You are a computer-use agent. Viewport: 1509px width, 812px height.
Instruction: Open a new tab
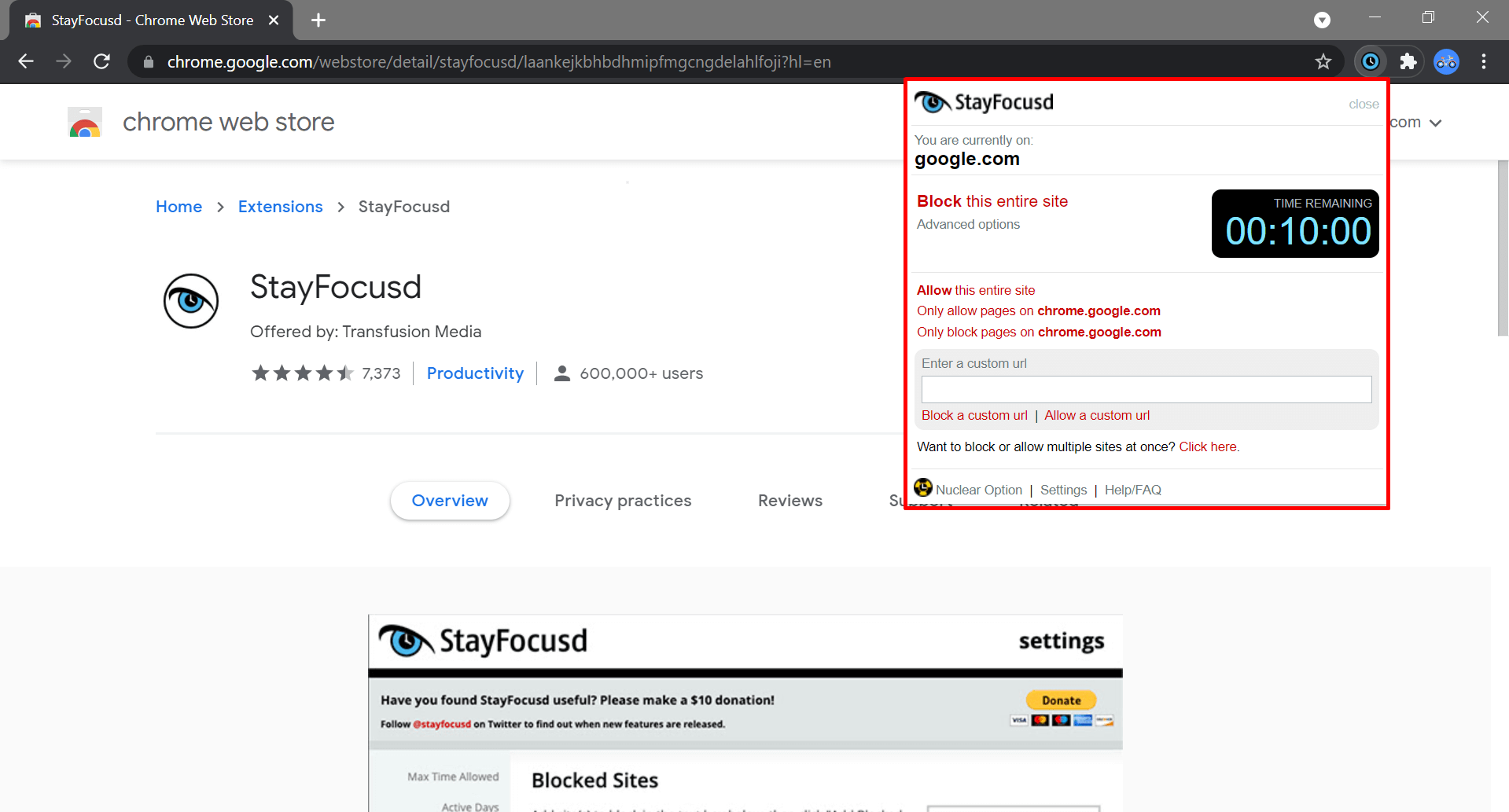(318, 20)
